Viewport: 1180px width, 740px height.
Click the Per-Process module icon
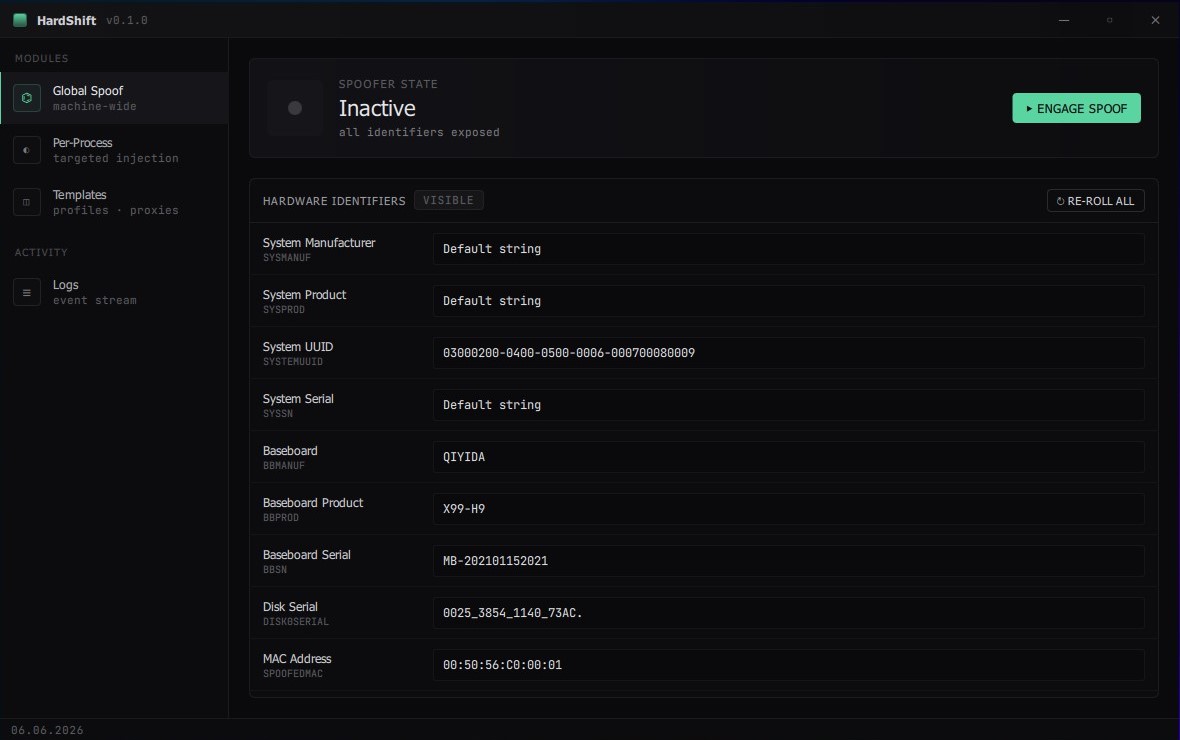coord(27,150)
